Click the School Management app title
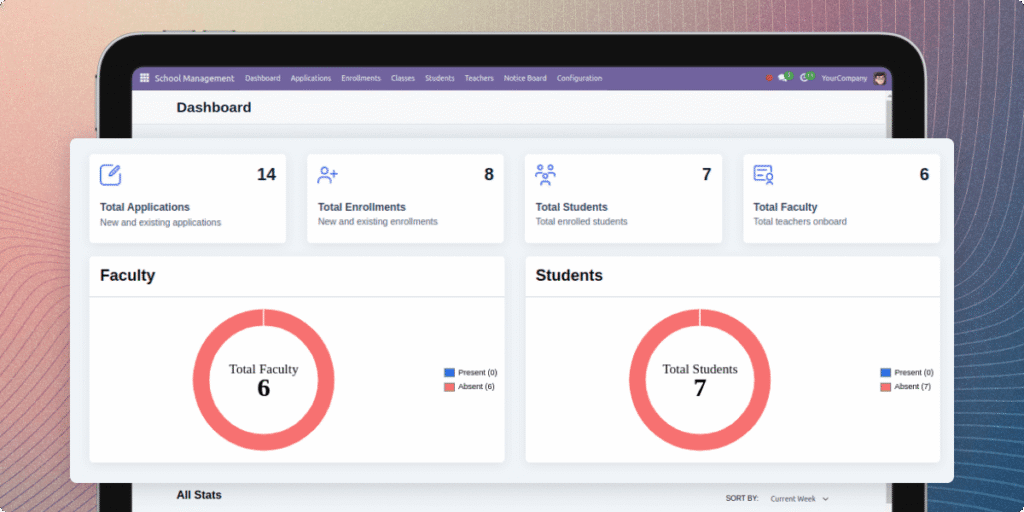Viewport: 1024px width, 512px height. click(x=194, y=78)
